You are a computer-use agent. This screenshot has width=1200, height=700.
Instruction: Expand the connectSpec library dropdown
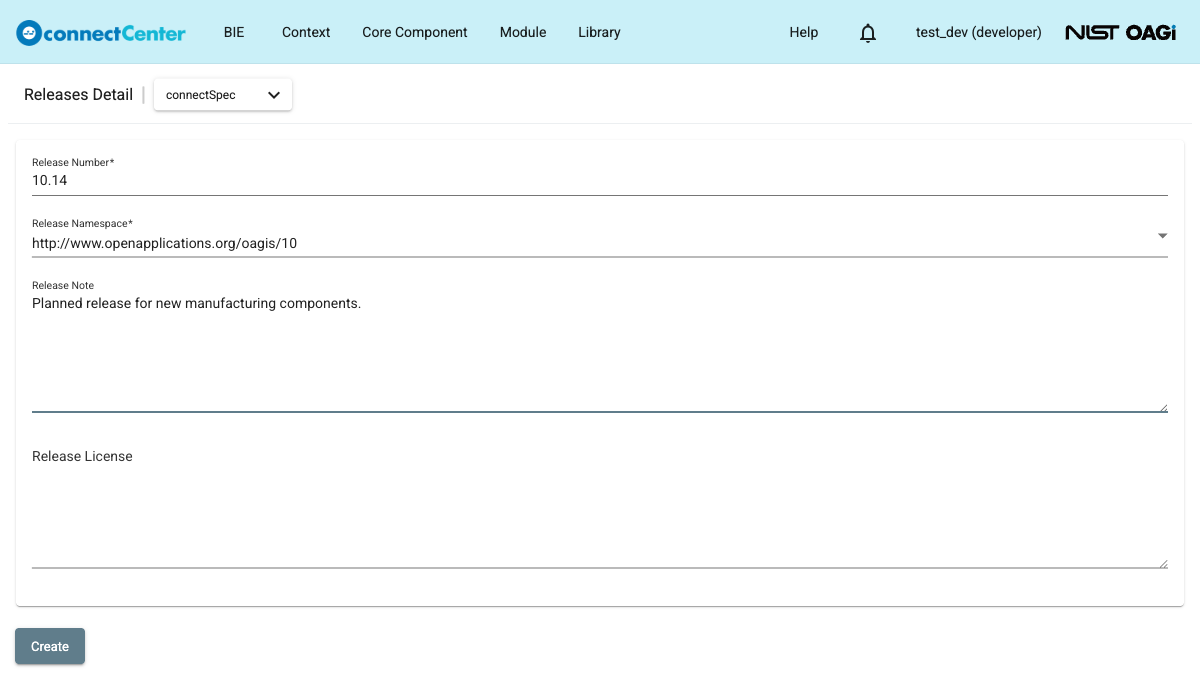[x=223, y=95]
